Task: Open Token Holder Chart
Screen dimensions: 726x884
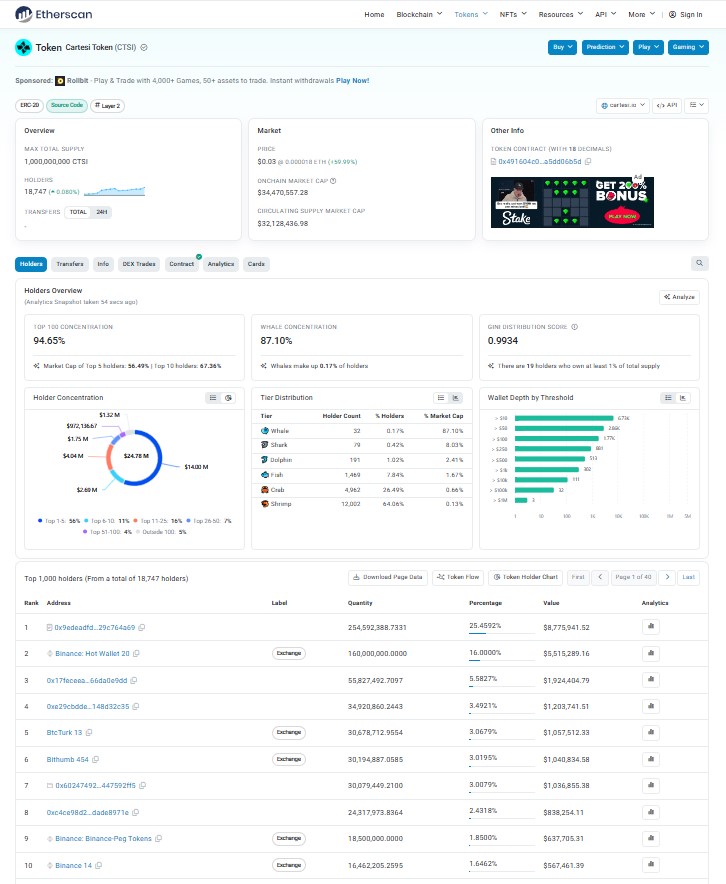Action: 525,577
